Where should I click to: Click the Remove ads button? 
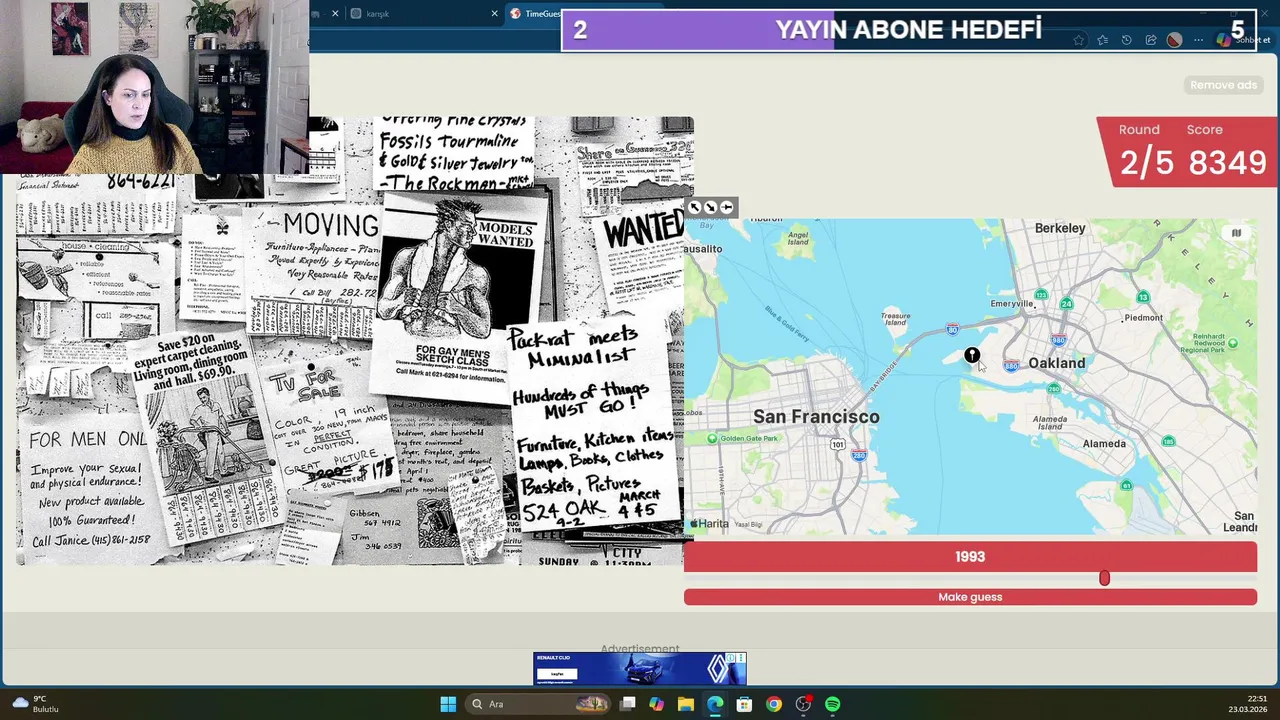1223,85
